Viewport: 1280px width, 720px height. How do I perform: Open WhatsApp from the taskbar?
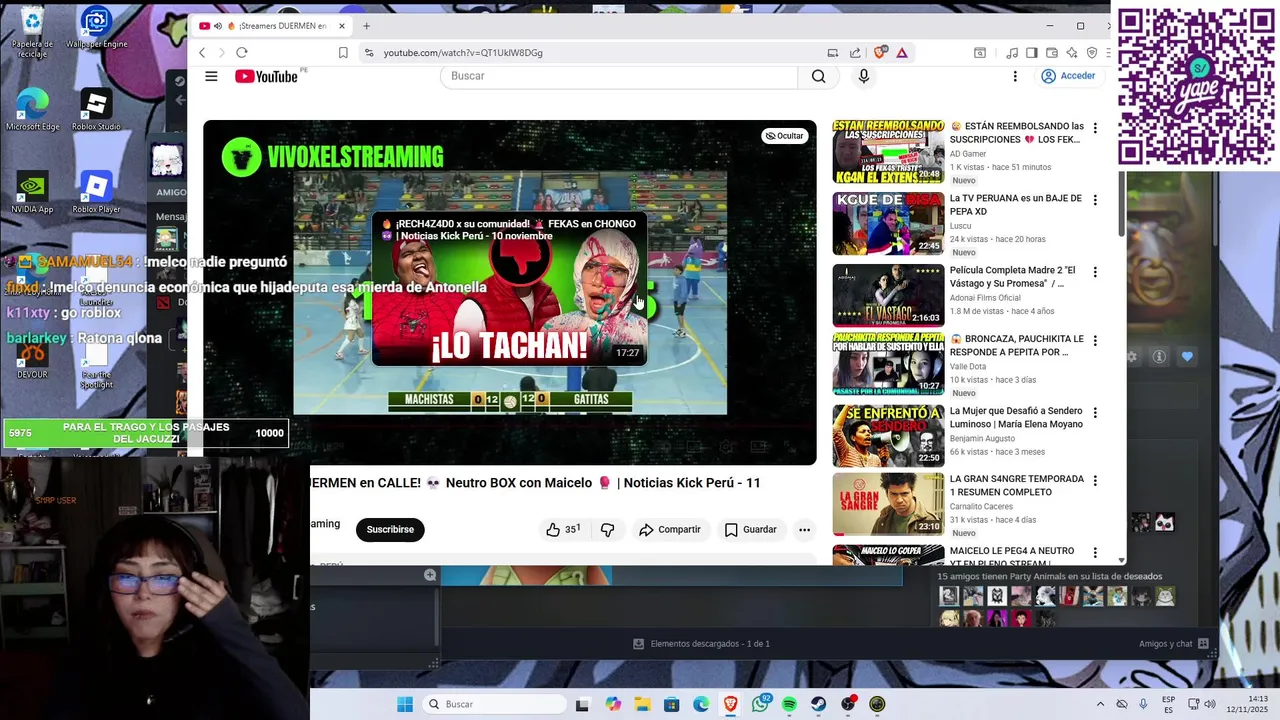pyautogui.click(x=759, y=704)
